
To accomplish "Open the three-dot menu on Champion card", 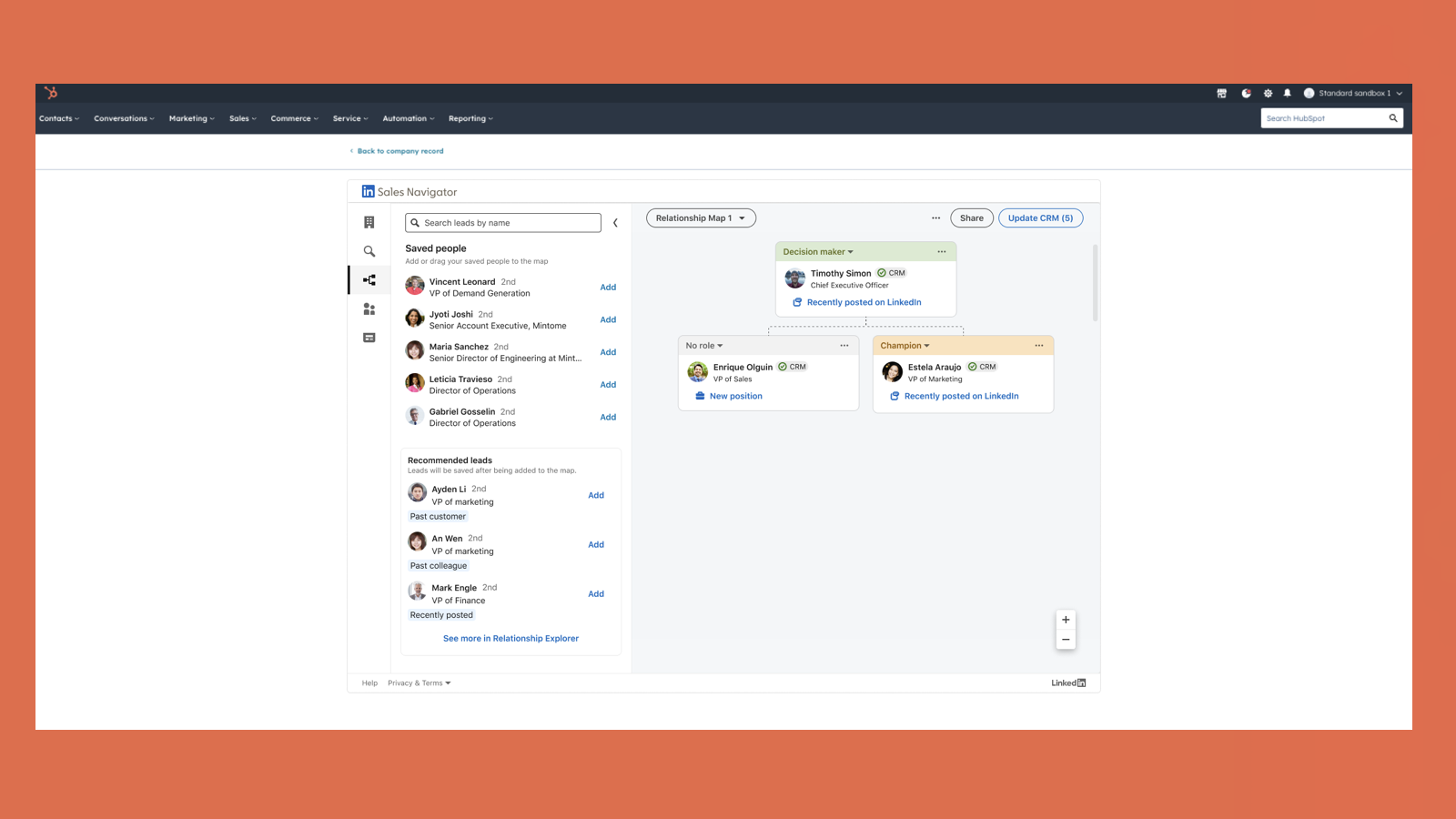I will 1039,346.
